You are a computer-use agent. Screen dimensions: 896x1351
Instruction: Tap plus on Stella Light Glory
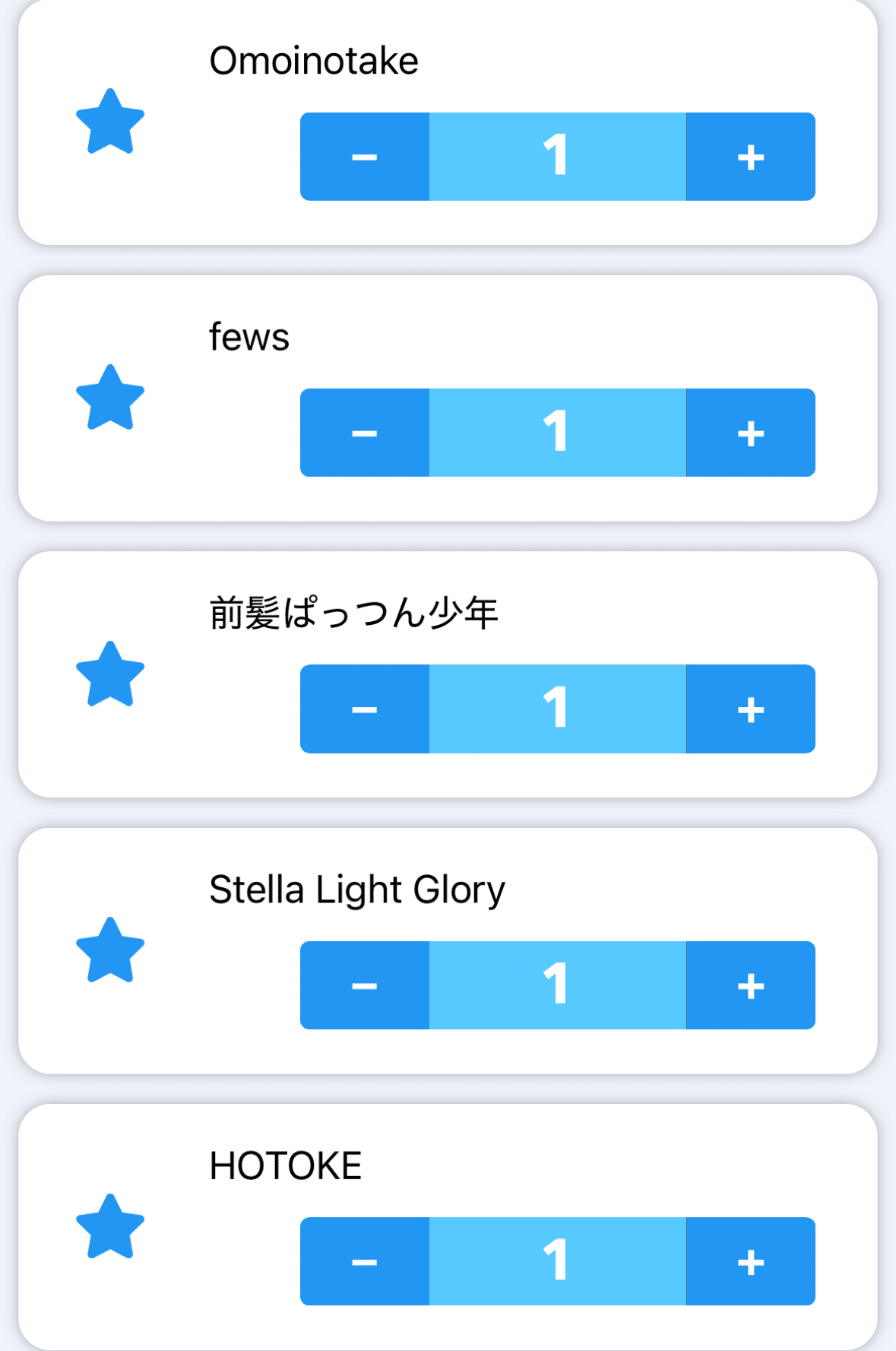[x=750, y=985]
